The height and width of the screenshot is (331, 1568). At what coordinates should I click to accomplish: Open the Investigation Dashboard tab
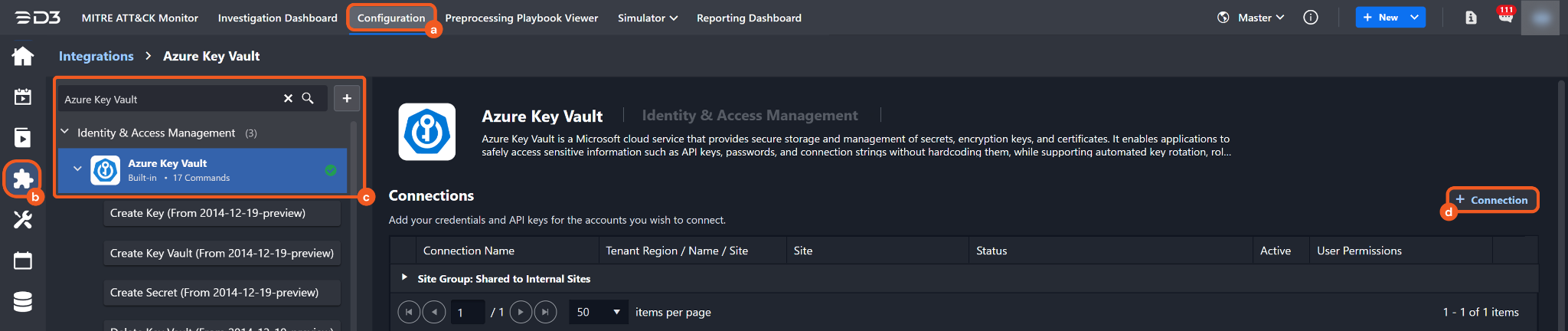277,18
